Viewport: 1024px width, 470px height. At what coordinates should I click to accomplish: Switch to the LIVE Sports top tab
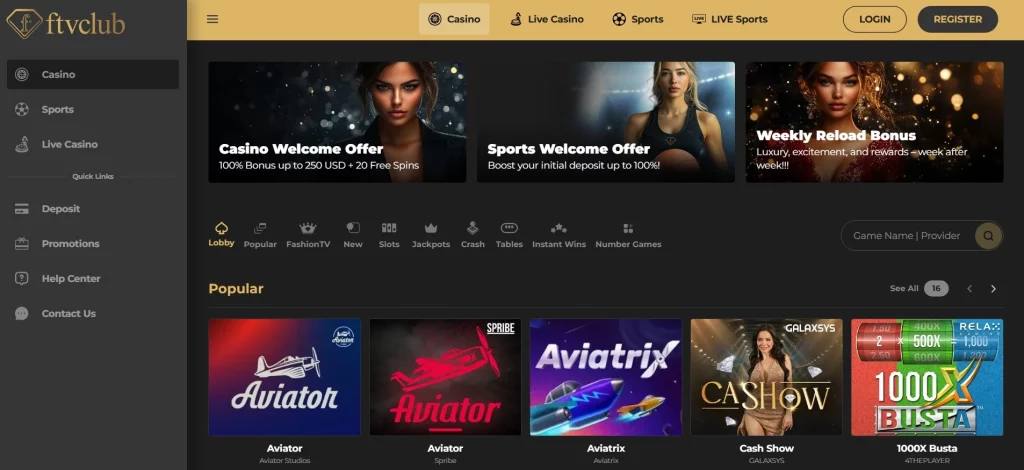pos(730,19)
